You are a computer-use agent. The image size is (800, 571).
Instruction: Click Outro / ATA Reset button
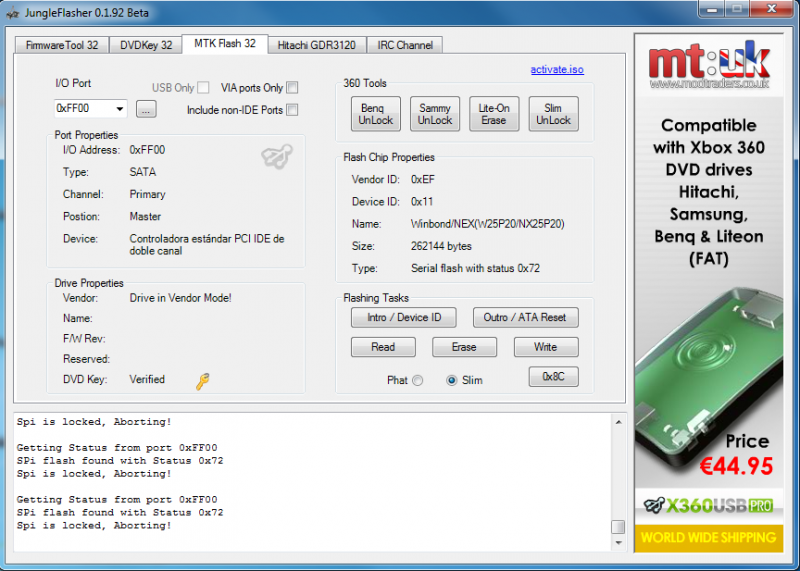pos(526,317)
